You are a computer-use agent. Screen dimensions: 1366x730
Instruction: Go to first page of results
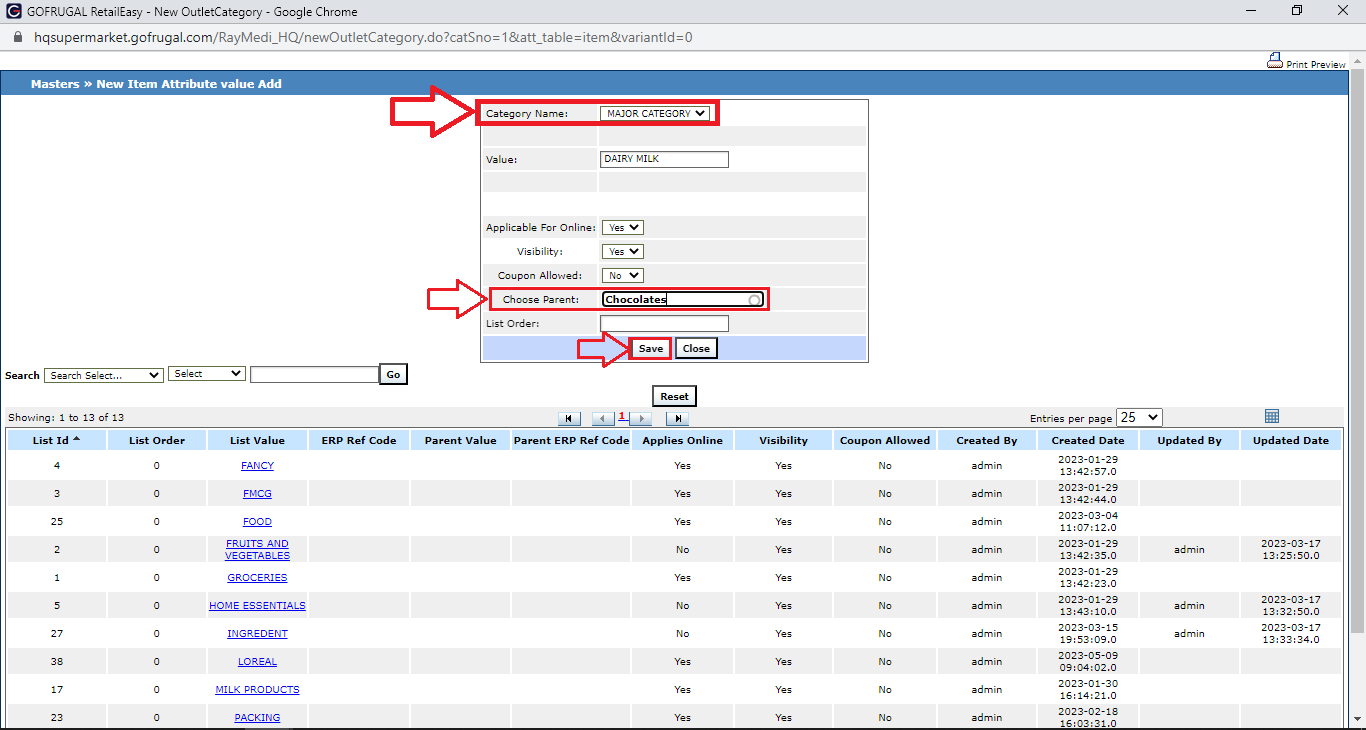point(569,419)
